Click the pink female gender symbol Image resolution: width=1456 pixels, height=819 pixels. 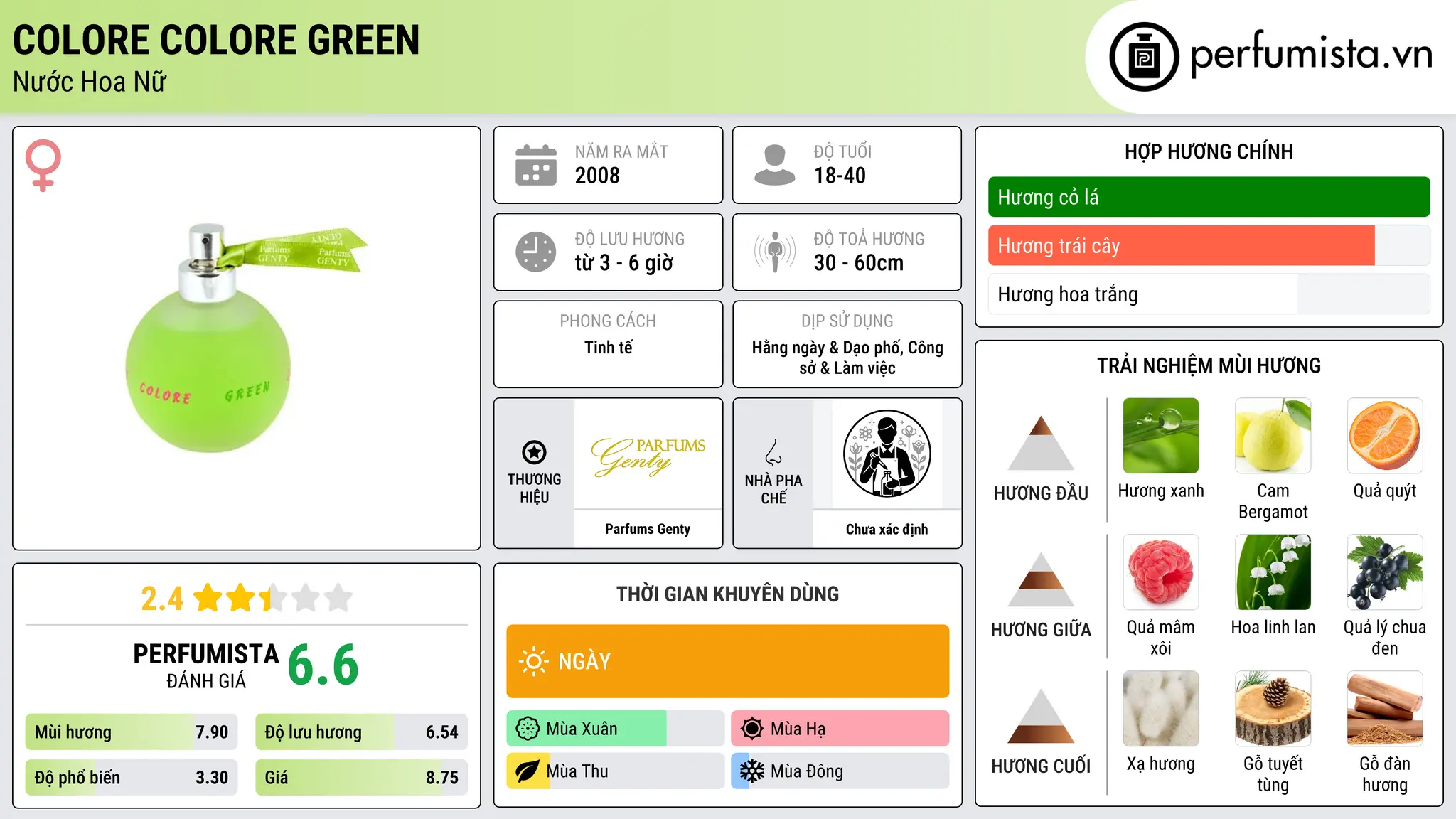tap(43, 165)
